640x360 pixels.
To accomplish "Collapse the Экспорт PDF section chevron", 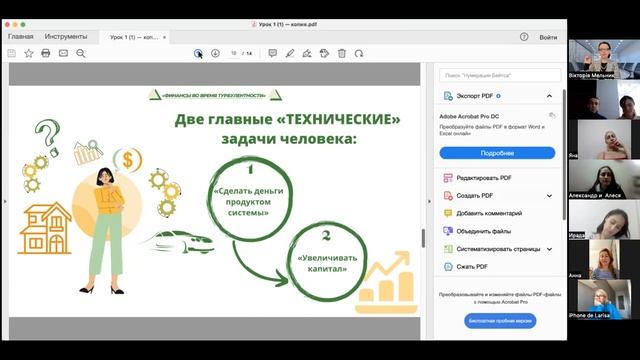I will (549, 96).
